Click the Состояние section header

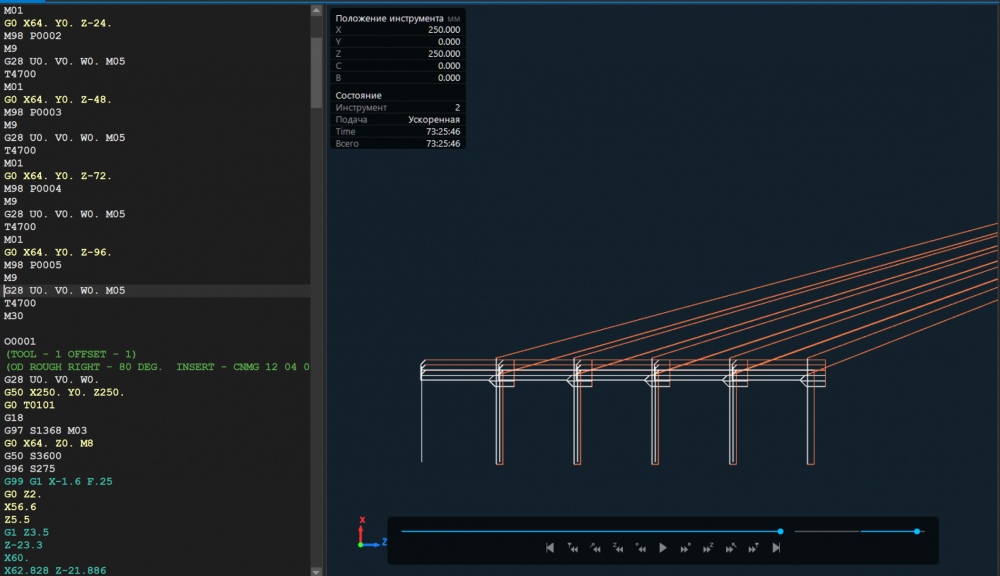pos(358,96)
